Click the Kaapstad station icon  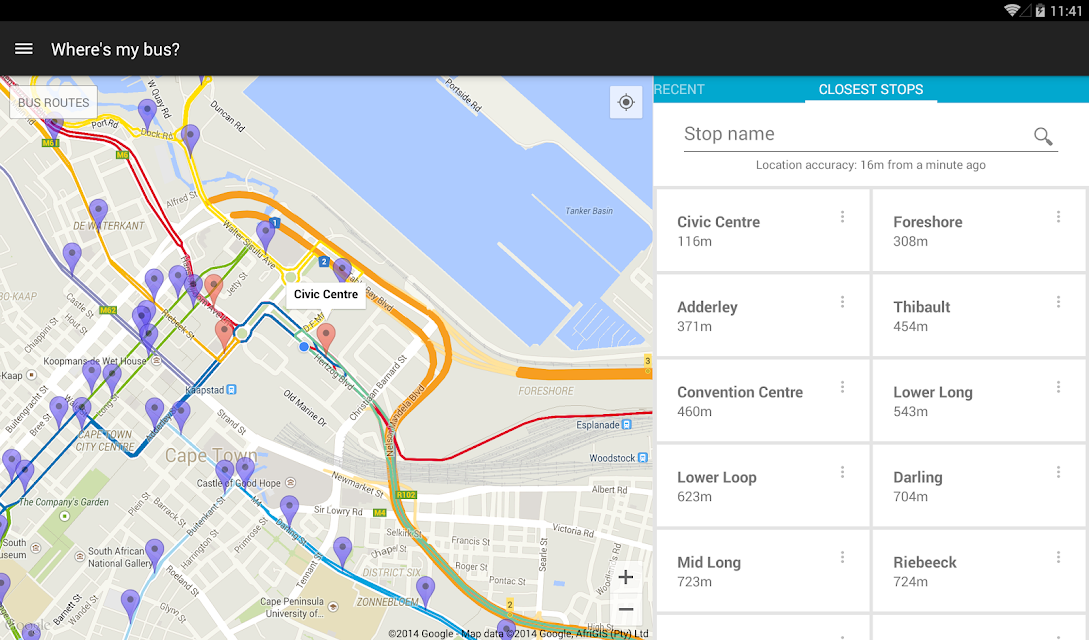point(231,389)
